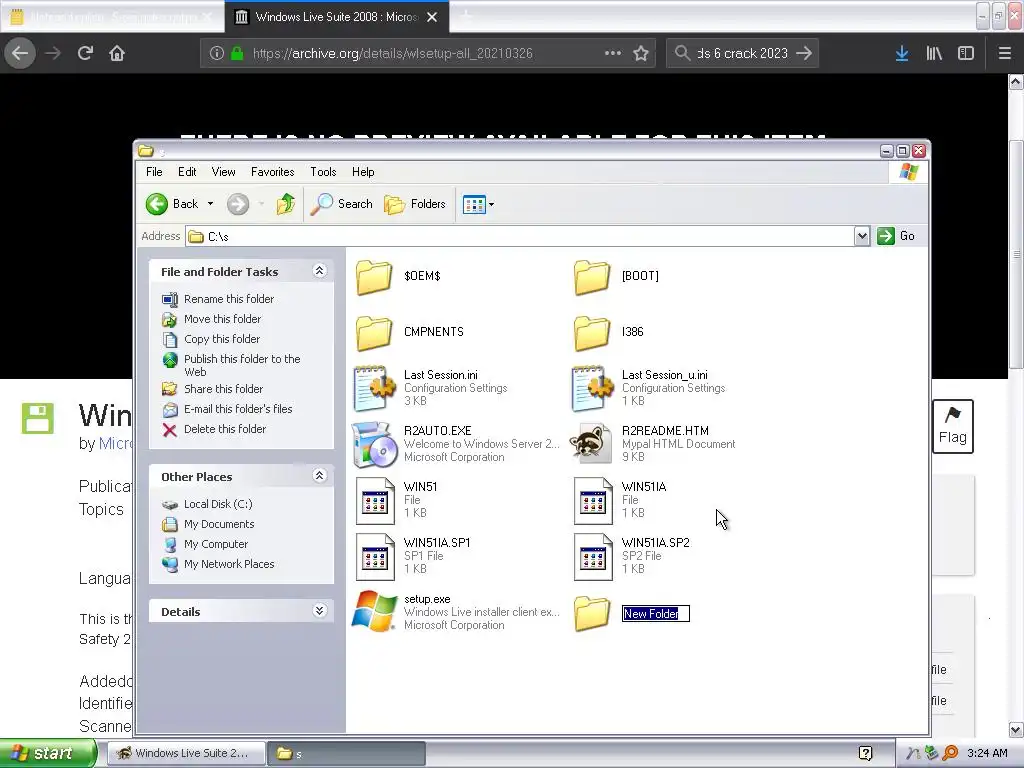Select the setup.exe Windows Live icon
This screenshot has height=768, width=1024.
[375, 611]
